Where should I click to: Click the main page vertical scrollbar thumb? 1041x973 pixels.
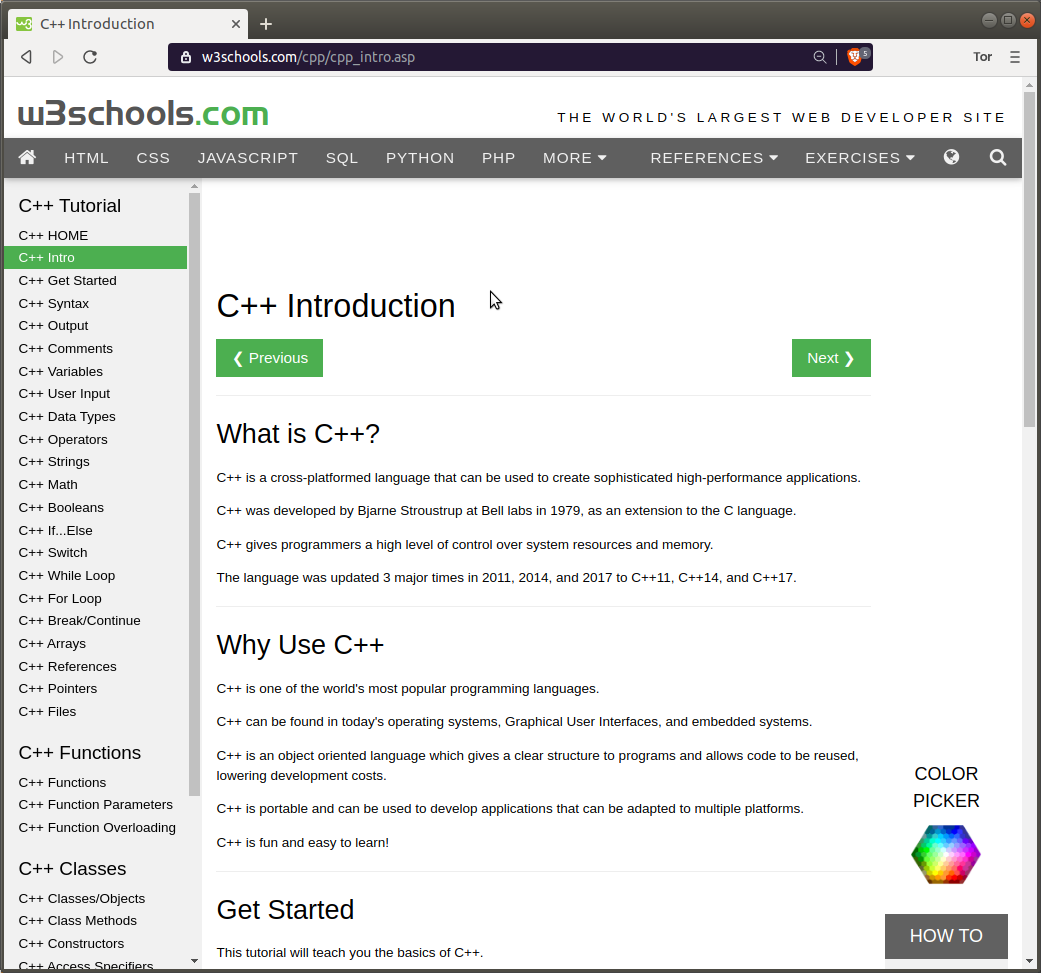click(x=1029, y=260)
